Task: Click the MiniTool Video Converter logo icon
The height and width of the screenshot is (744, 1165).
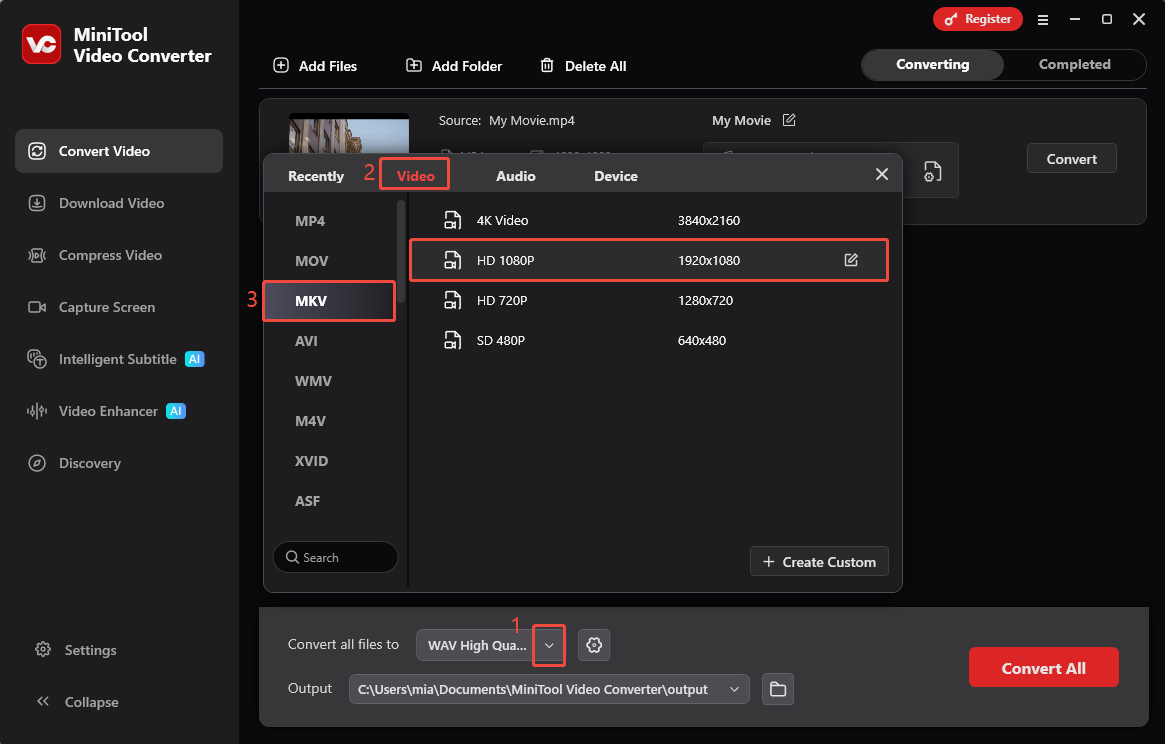Action: pos(42,44)
